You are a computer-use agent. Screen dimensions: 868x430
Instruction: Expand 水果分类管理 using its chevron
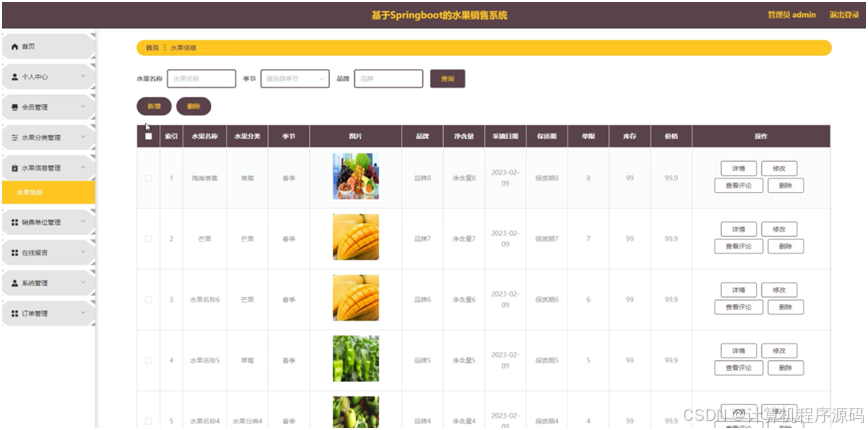[83, 137]
